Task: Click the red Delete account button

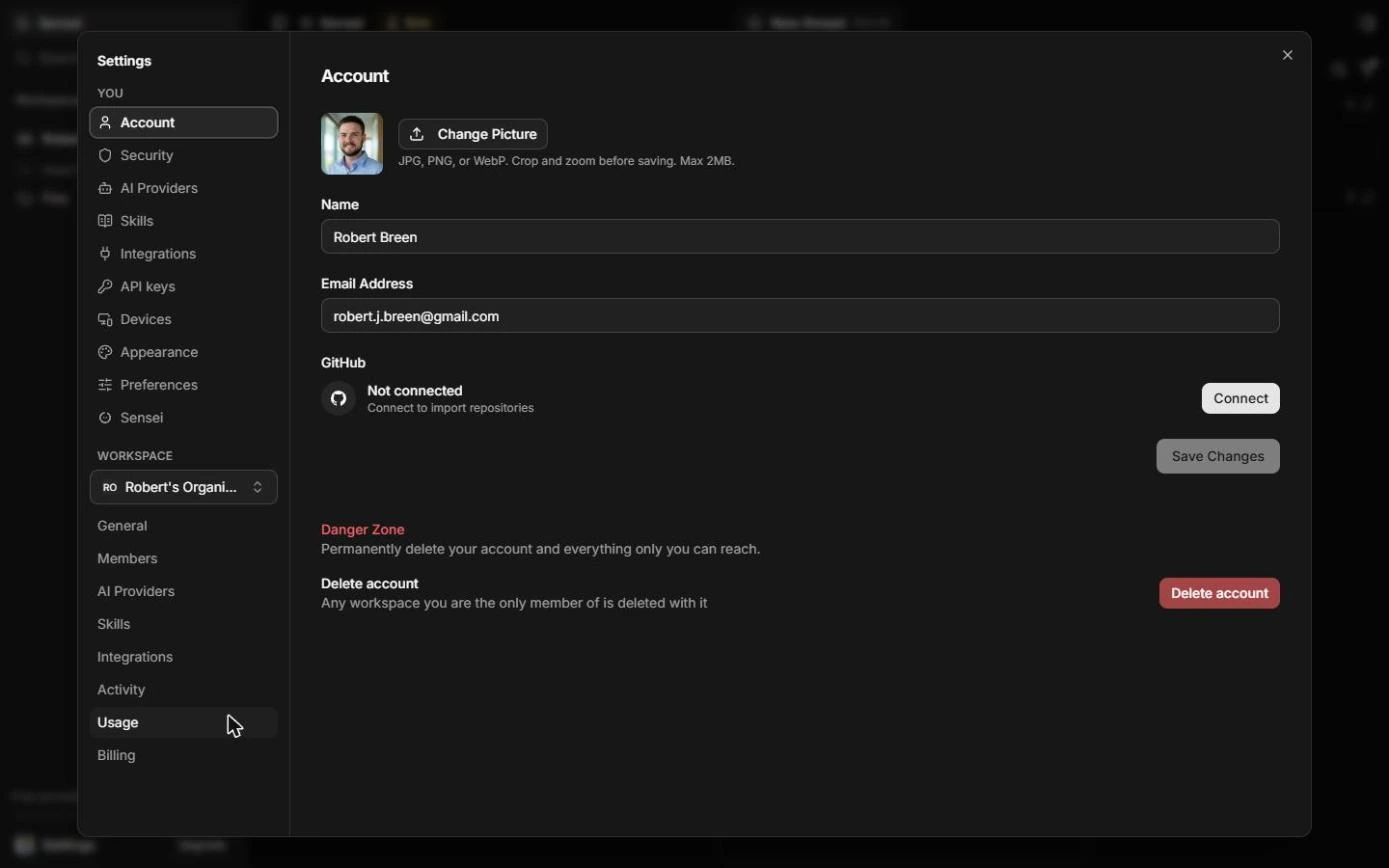Action: 1219,593
